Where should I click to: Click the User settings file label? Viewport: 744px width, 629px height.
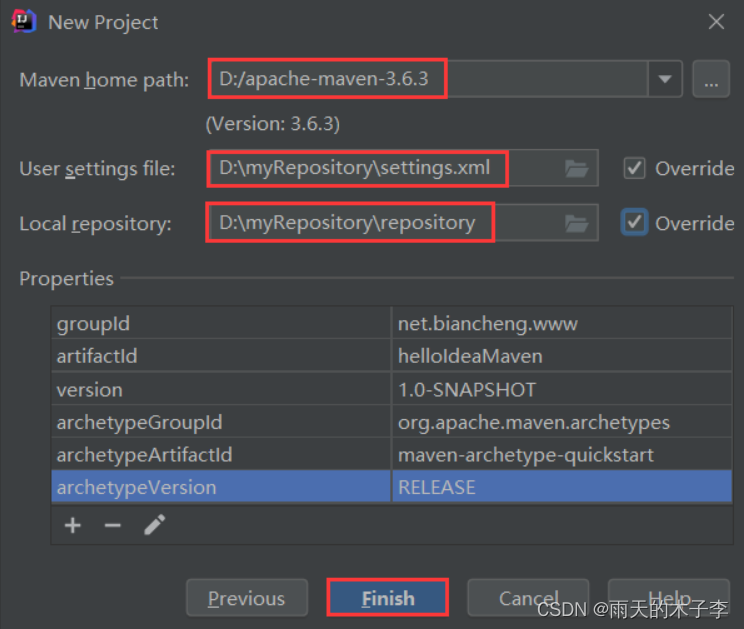coord(97,169)
